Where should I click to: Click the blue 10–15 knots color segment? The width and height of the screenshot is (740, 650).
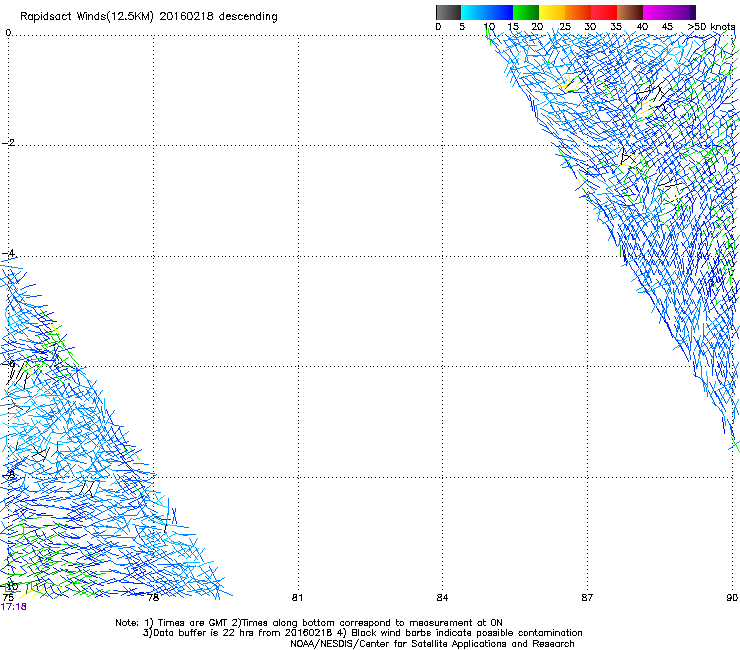(500, 12)
